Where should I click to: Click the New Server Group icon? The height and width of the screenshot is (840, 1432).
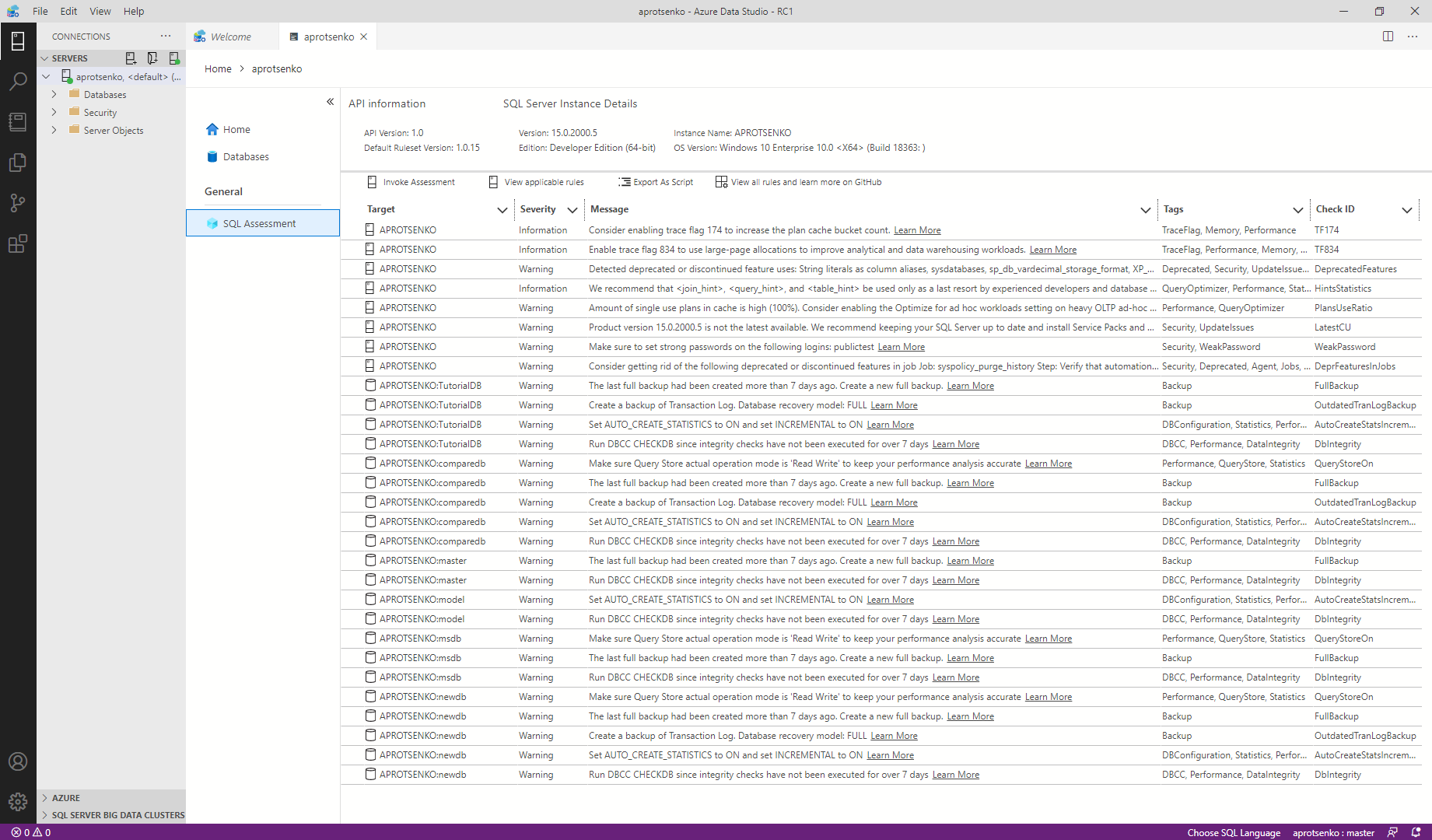point(152,58)
